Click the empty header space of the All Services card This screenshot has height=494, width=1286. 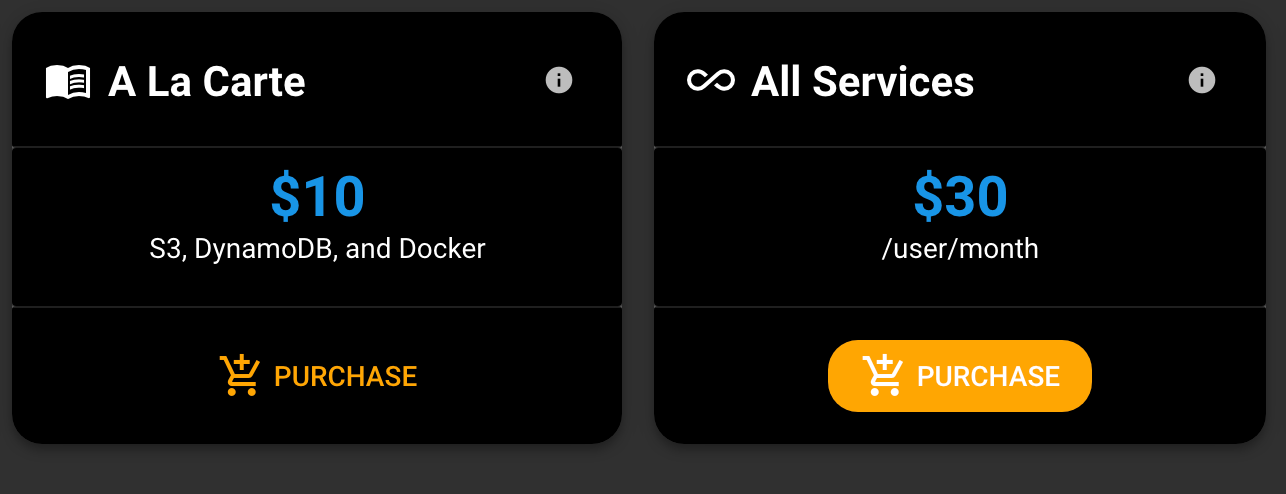click(1080, 80)
